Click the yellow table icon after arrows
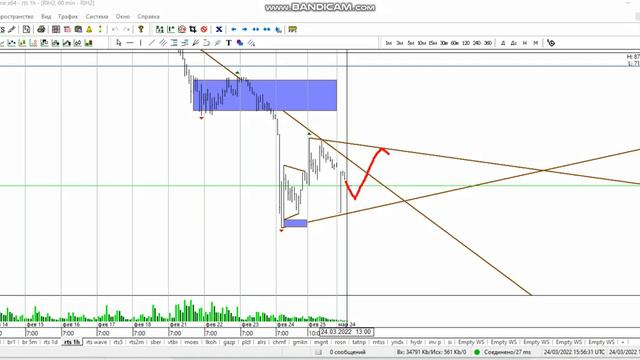The image size is (640, 360). (293, 29)
